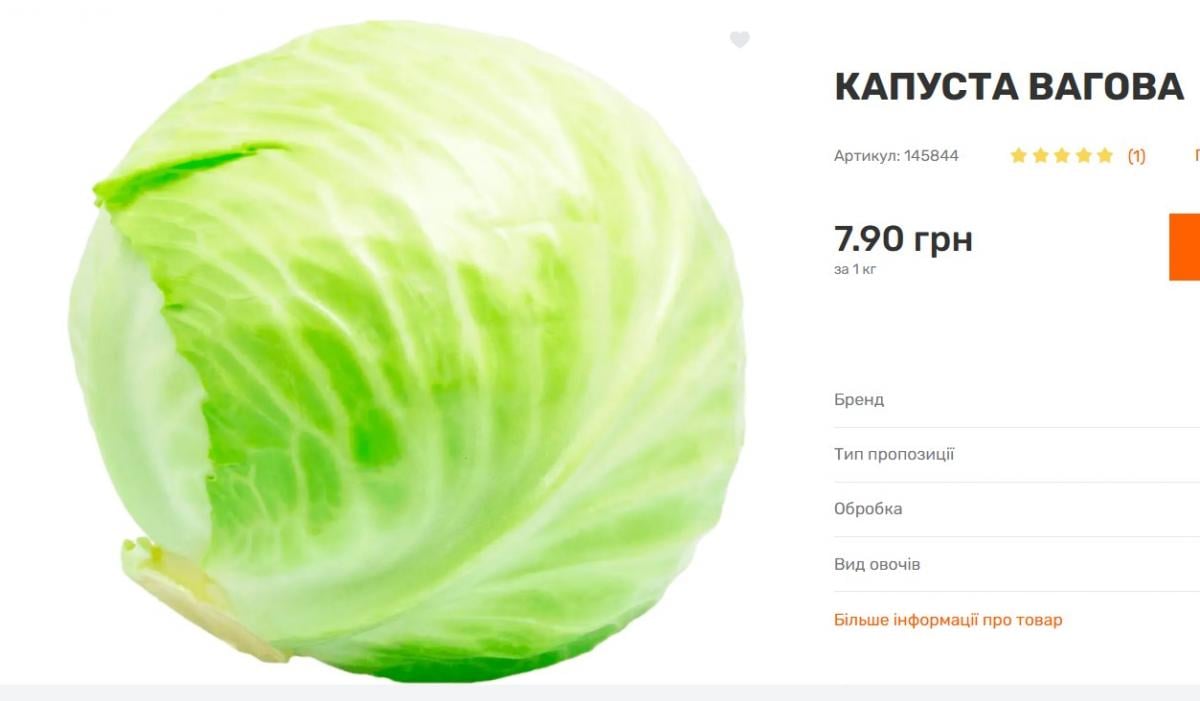Click the 7.90 грн price

pos(903,239)
